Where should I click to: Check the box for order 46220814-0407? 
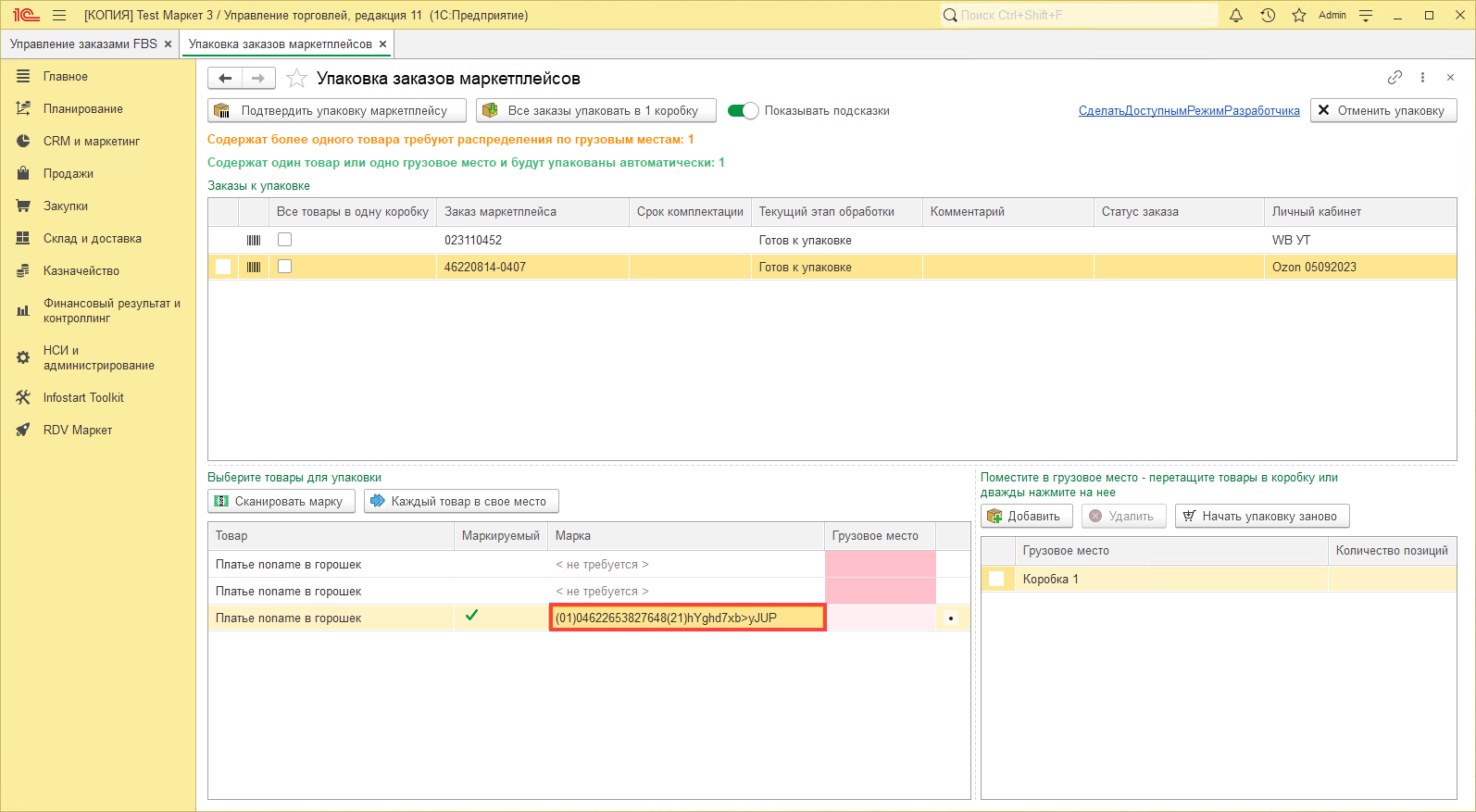click(285, 267)
